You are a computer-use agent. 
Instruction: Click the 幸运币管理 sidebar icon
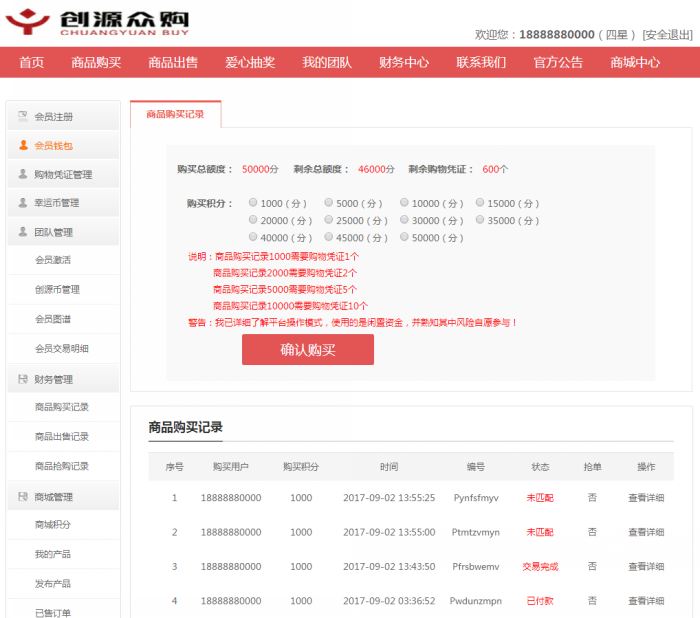[23, 203]
